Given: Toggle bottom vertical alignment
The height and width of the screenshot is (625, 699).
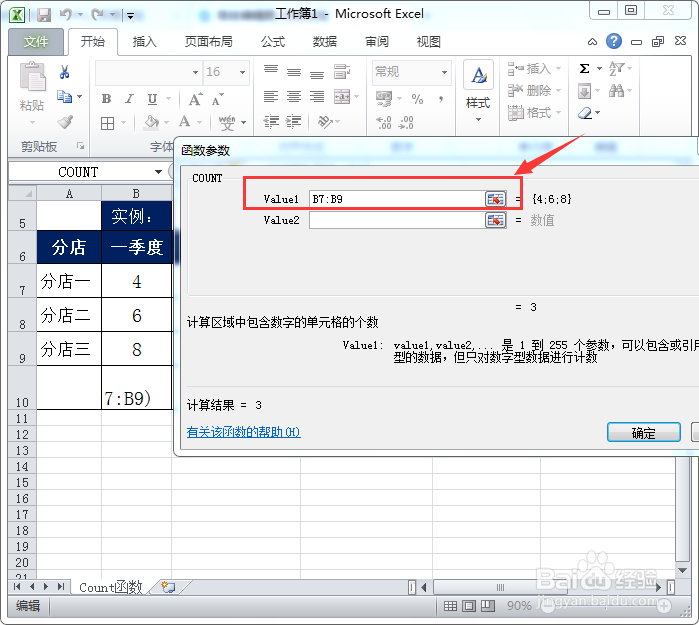Looking at the screenshot, I should (x=317, y=73).
